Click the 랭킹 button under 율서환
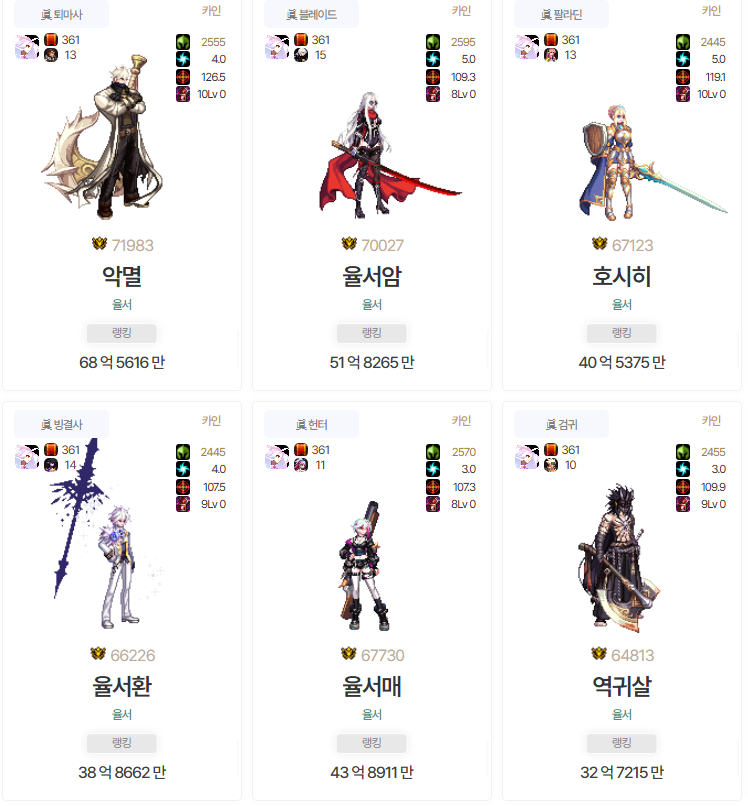Viewport: 748px width, 806px height. click(121, 743)
